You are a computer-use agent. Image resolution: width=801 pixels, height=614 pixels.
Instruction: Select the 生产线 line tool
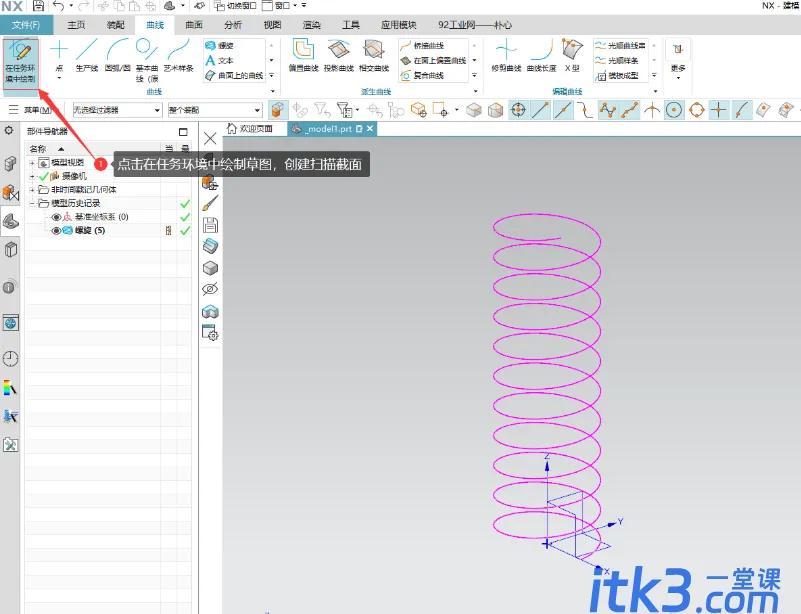(x=87, y=56)
